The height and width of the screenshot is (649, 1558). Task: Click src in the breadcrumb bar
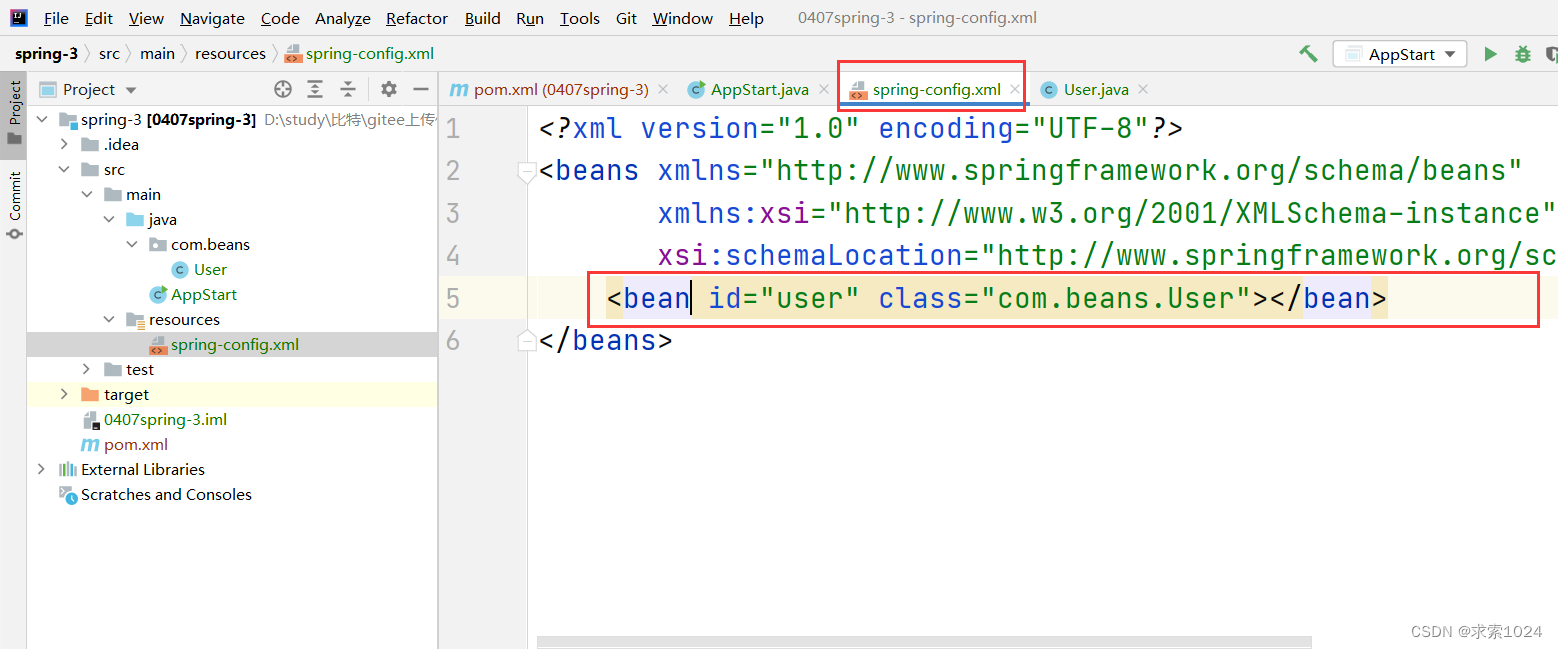(x=109, y=54)
